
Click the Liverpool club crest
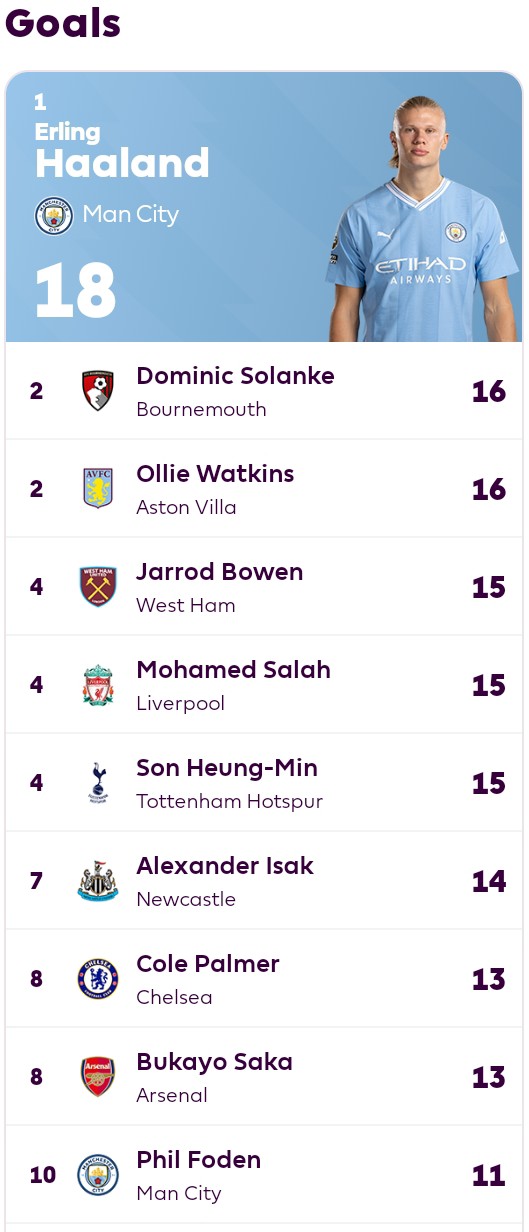pos(98,685)
